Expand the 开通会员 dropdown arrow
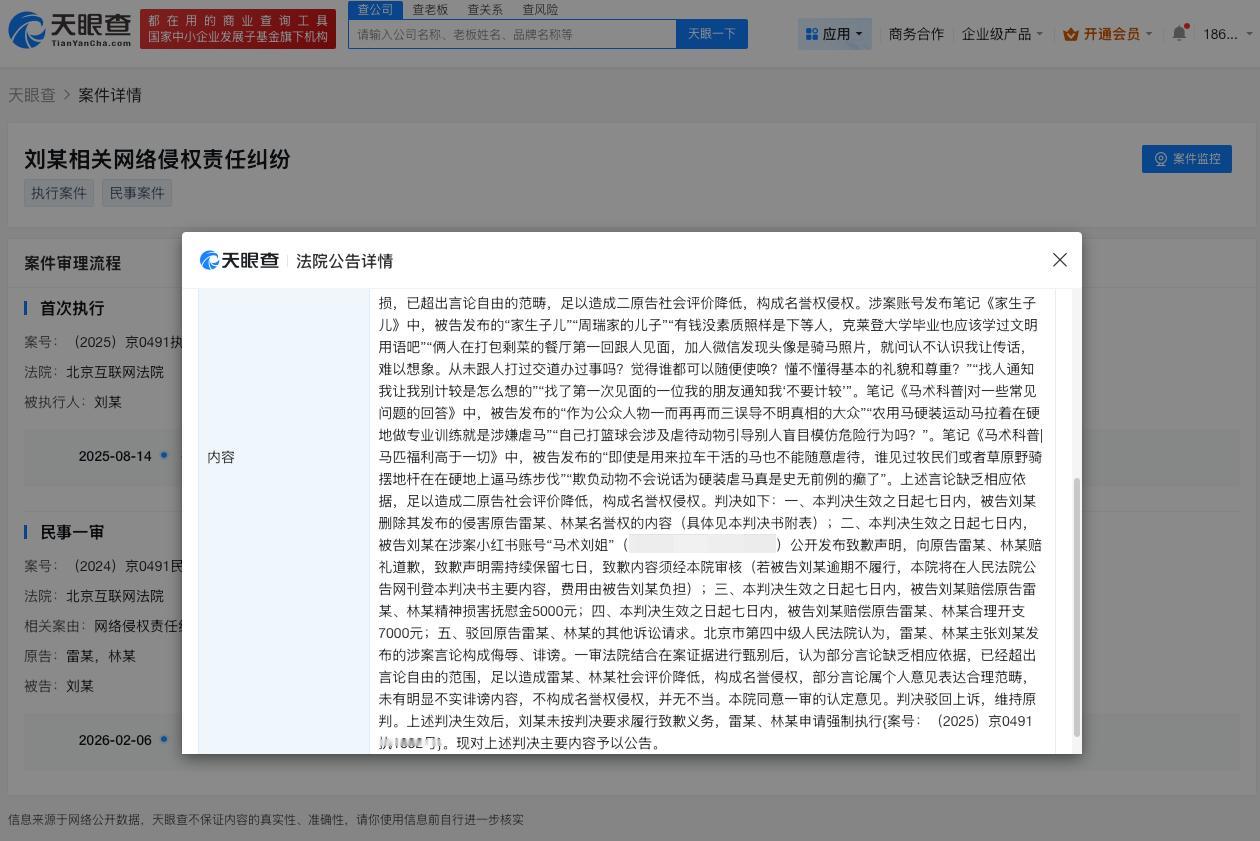 coord(1148,33)
